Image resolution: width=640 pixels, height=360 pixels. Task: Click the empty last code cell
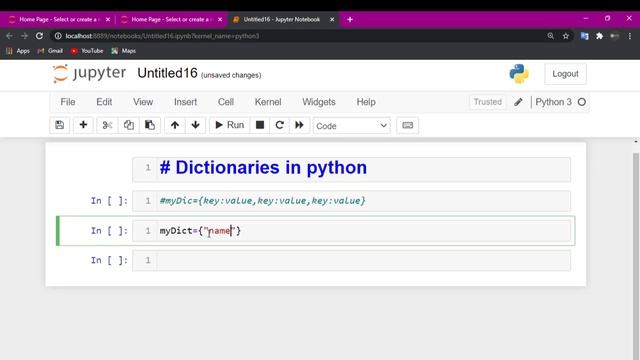(351, 260)
